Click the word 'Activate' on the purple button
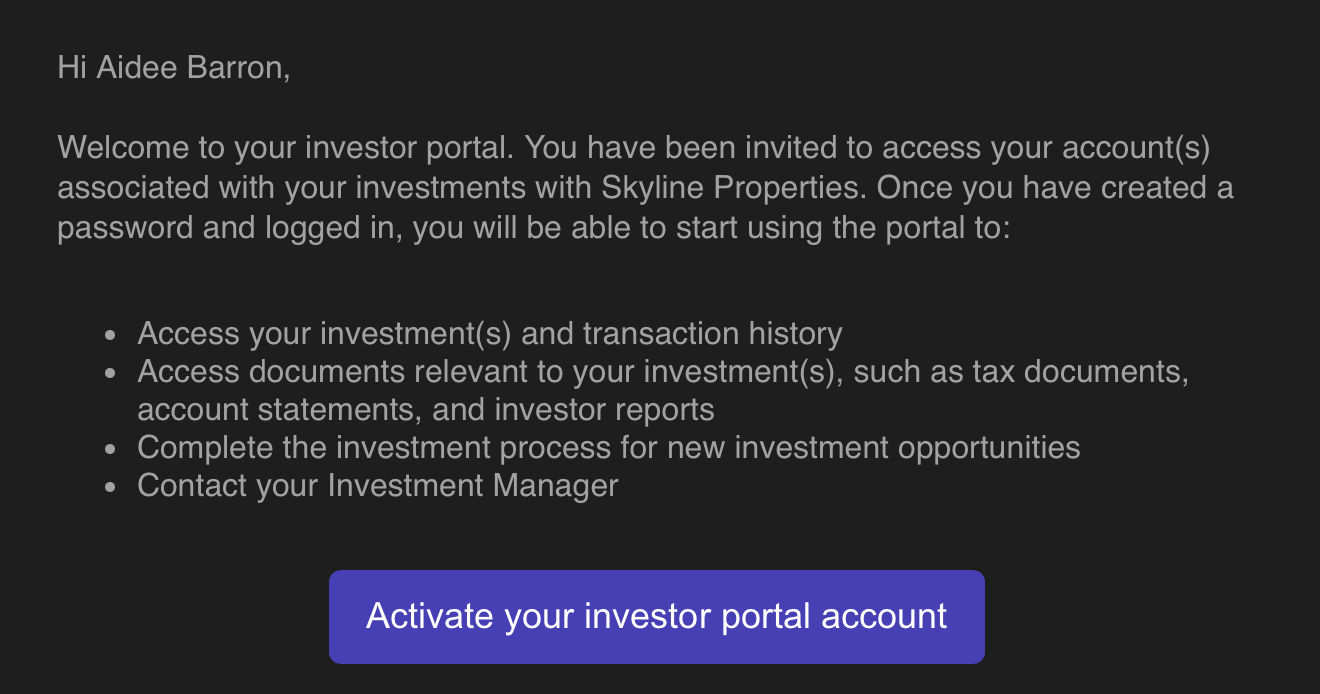This screenshot has width=1320, height=694. pos(430,616)
